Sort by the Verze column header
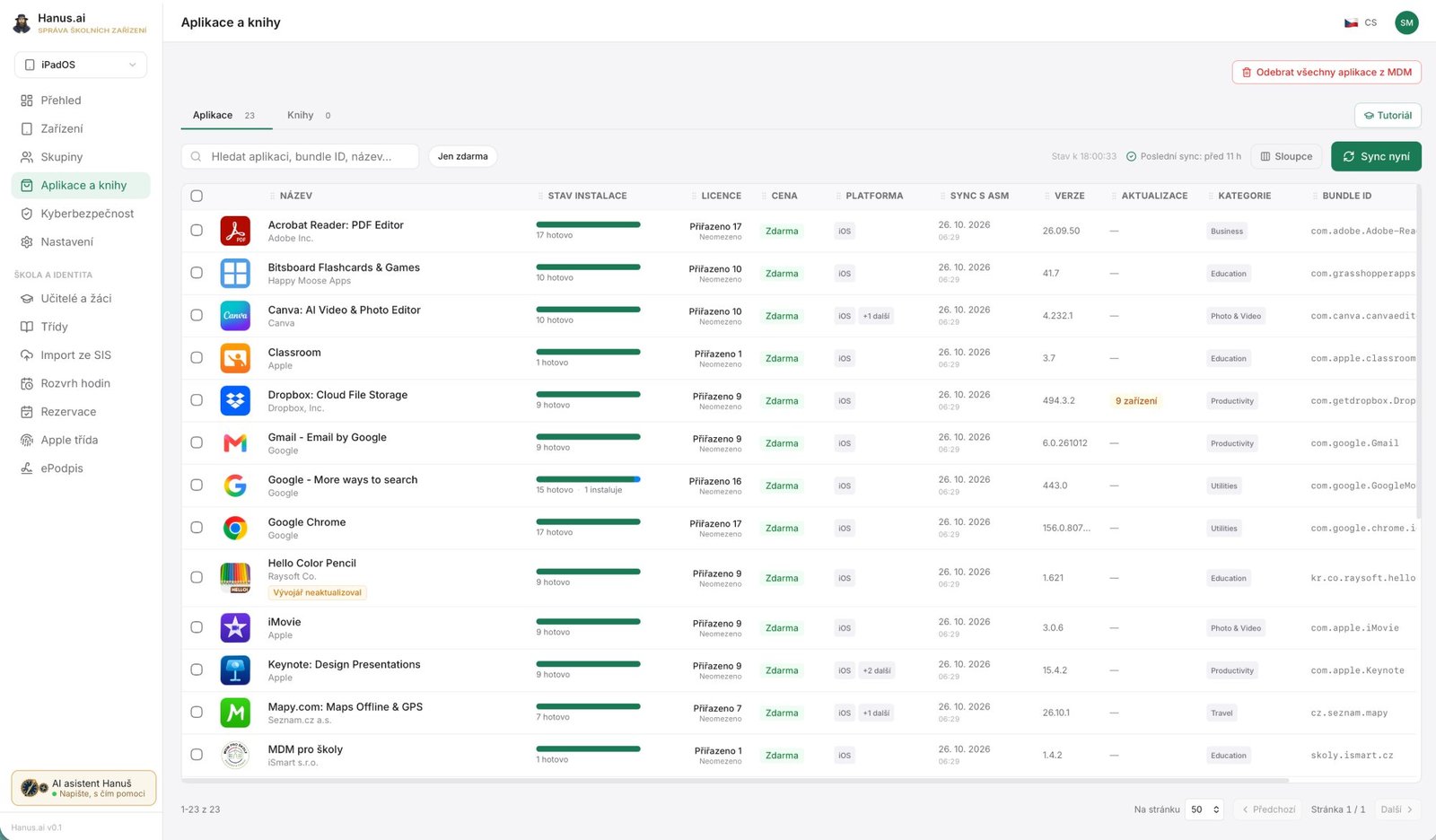This screenshot has height=840, width=1436. coord(1069,196)
